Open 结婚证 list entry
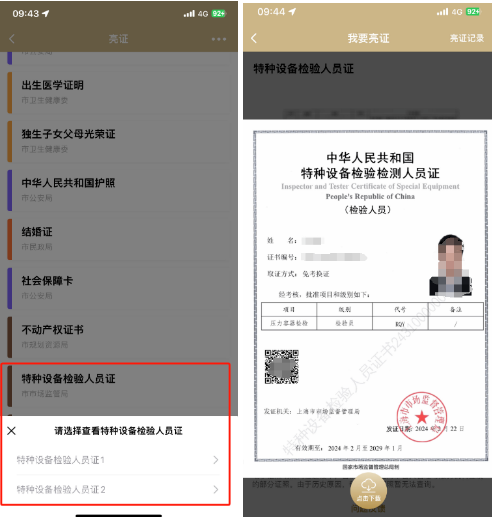 (x=119, y=239)
